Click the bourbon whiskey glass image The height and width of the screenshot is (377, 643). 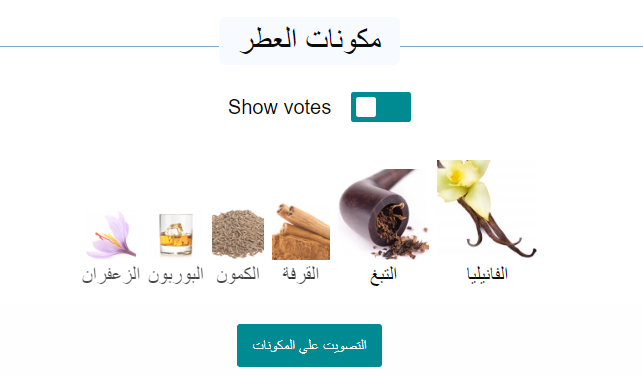(176, 234)
